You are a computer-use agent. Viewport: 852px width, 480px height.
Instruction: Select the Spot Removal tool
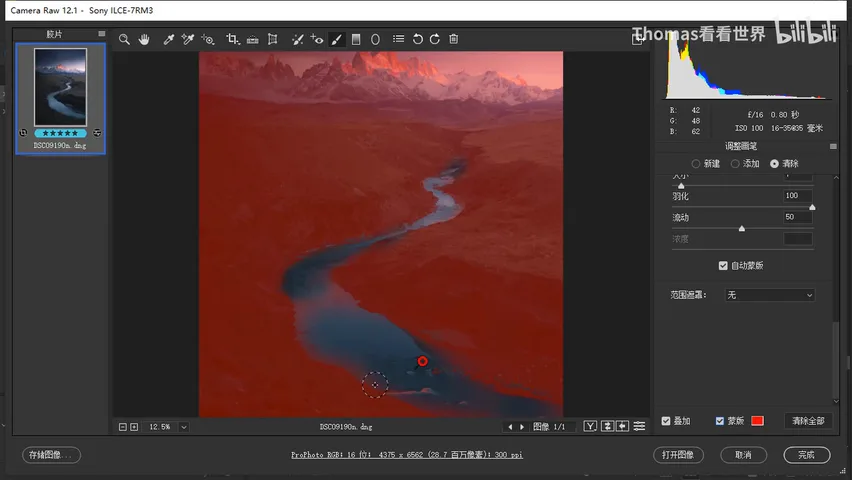point(297,39)
